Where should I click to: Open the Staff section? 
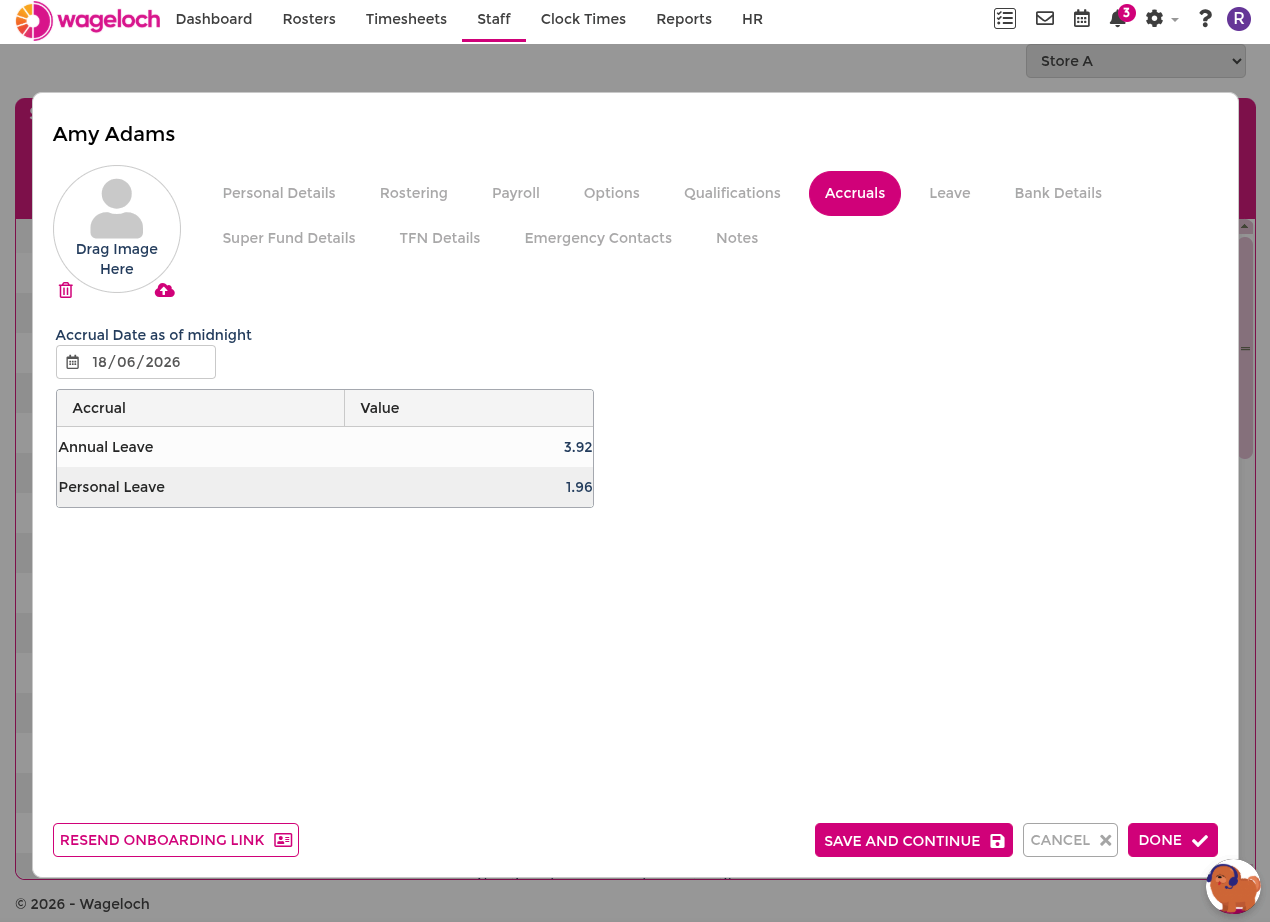494,19
